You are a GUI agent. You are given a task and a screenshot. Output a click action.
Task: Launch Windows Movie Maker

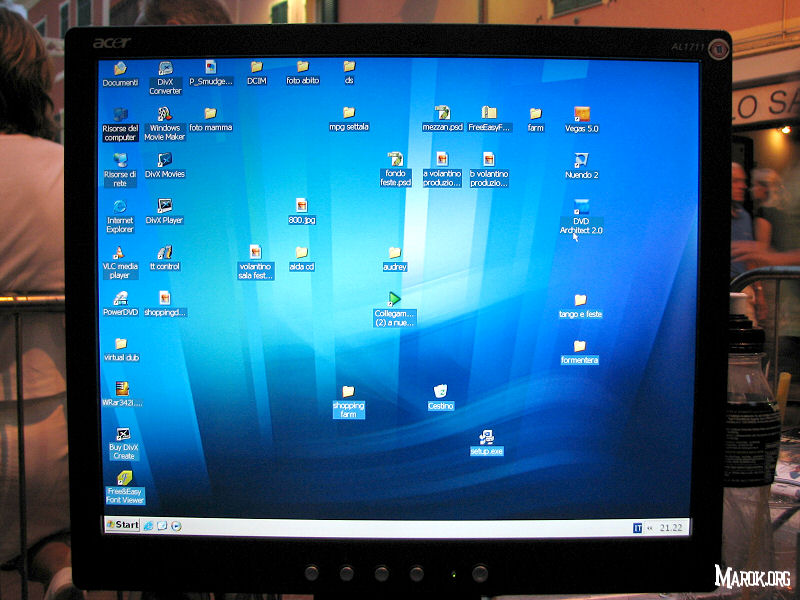pyautogui.click(x=164, y=124)
